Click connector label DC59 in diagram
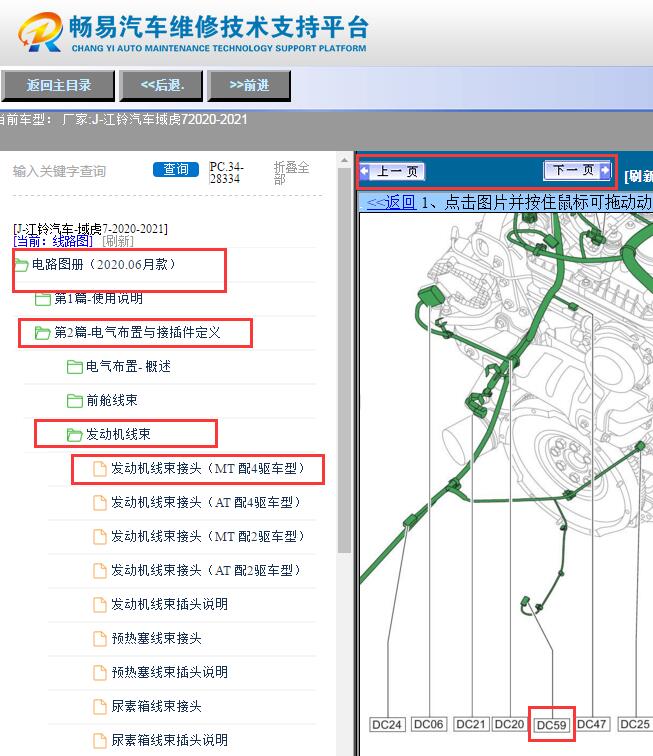Image resolution: width=653 pixels, height=756 pixels. tap(552, 725)
